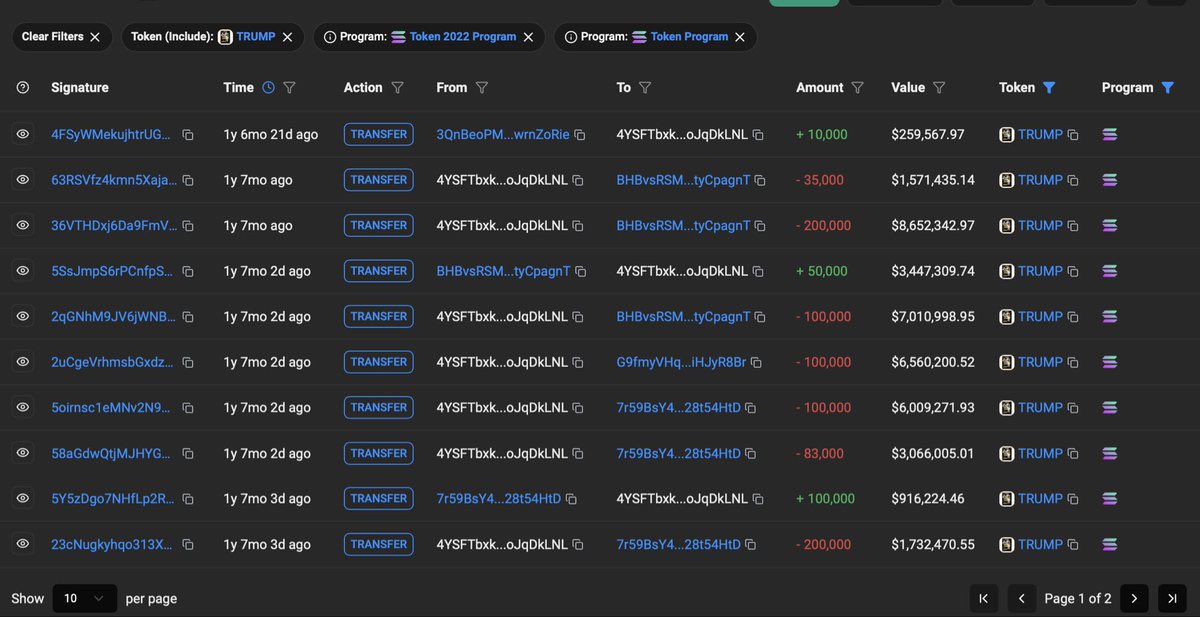Open the Amount column filter

coord(857,88)
